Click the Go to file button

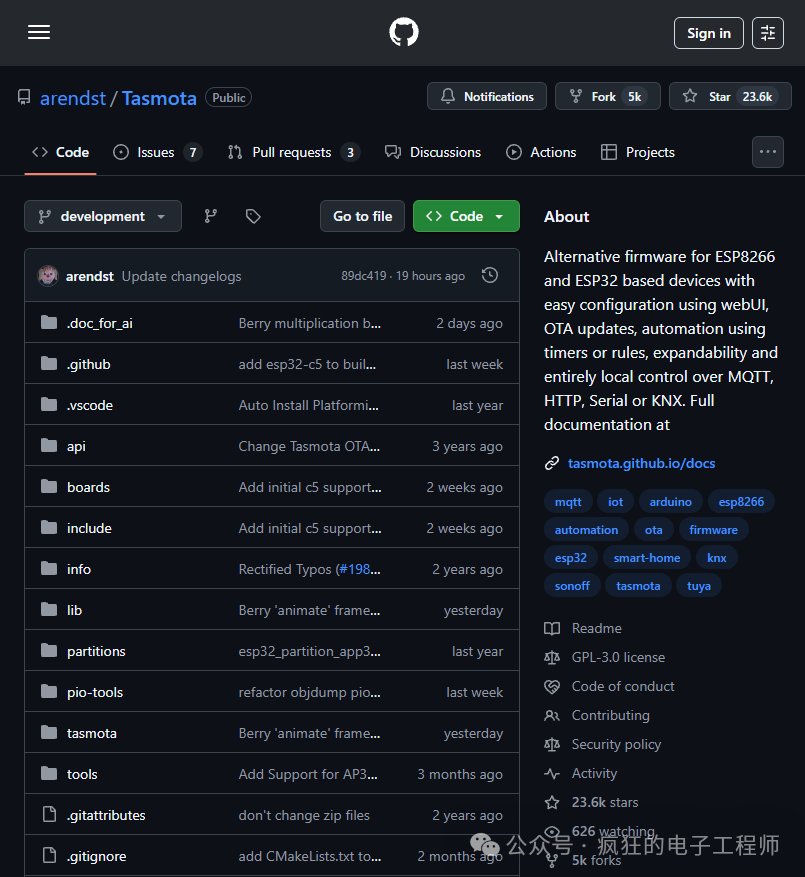pos(363,216)
